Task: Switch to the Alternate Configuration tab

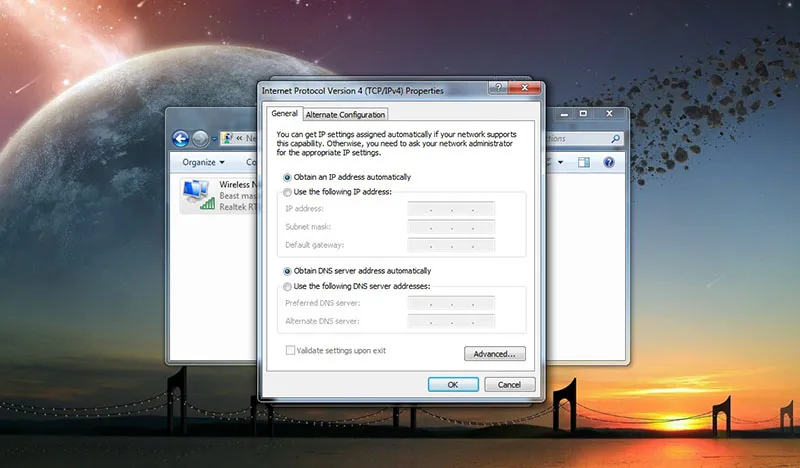Action: pos(345,115)
